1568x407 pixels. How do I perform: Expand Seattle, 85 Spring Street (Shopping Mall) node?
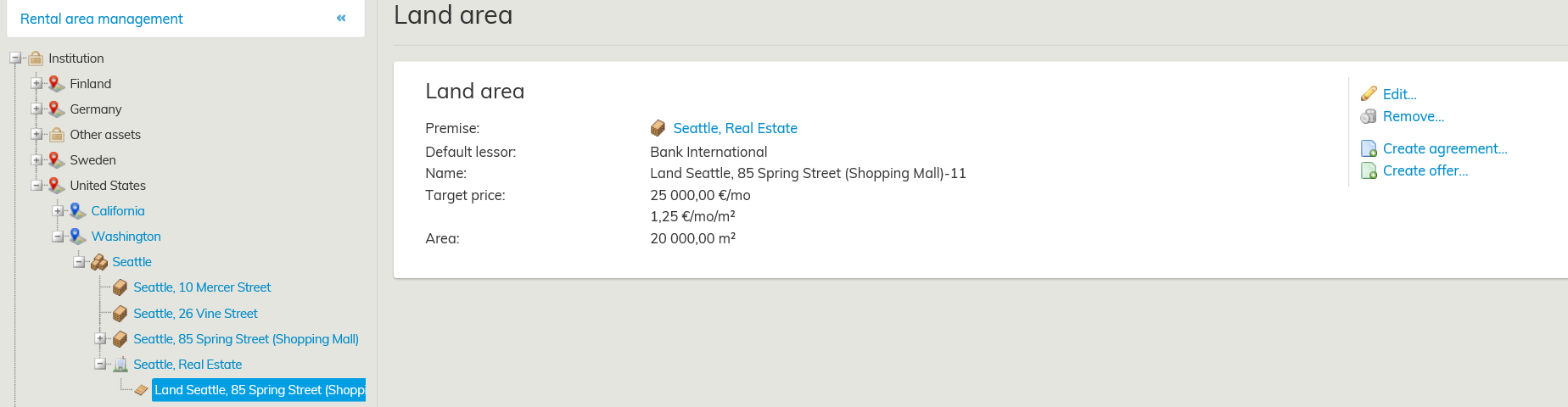pos(100,339)
